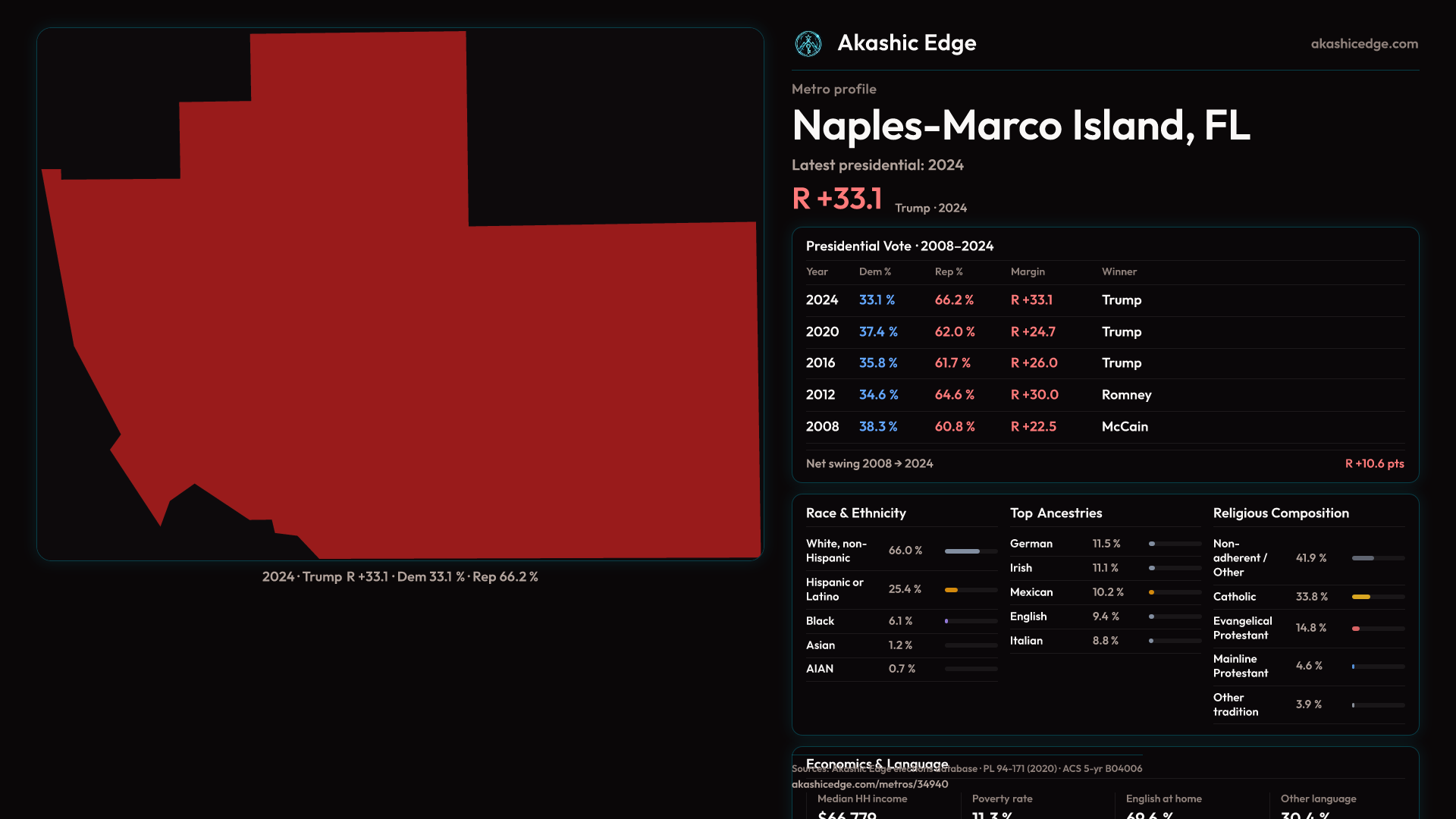Screen dimensions: 1456x819
Task: Click the 2012 Romney winner row
Action: (1104, 395)
